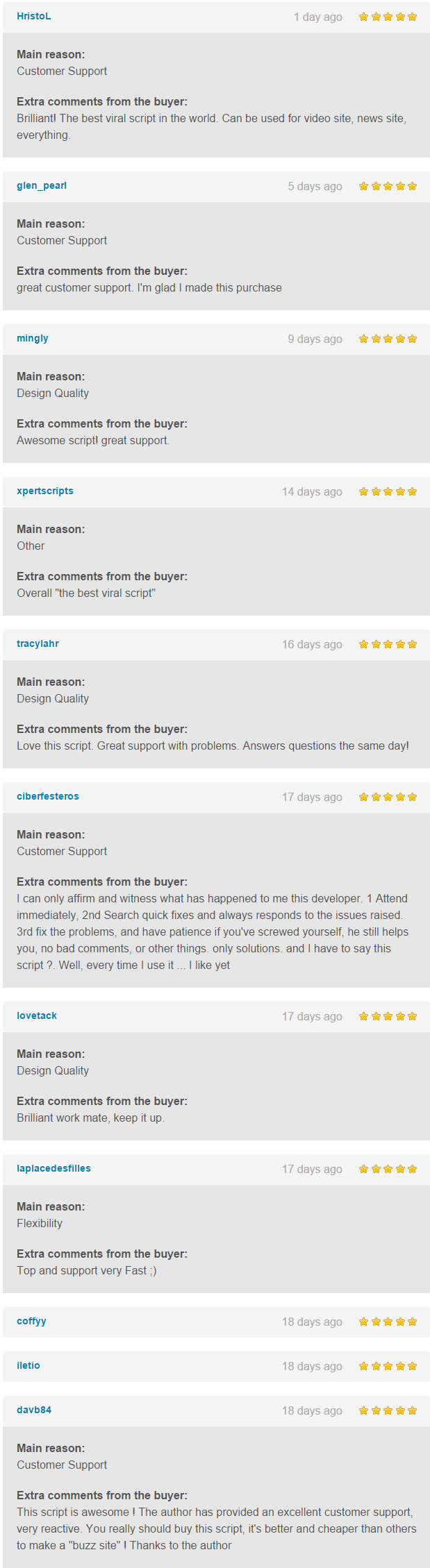Open HristoL's reviewer profile link
Screen dimensions: 430x1568
point(34,17)
